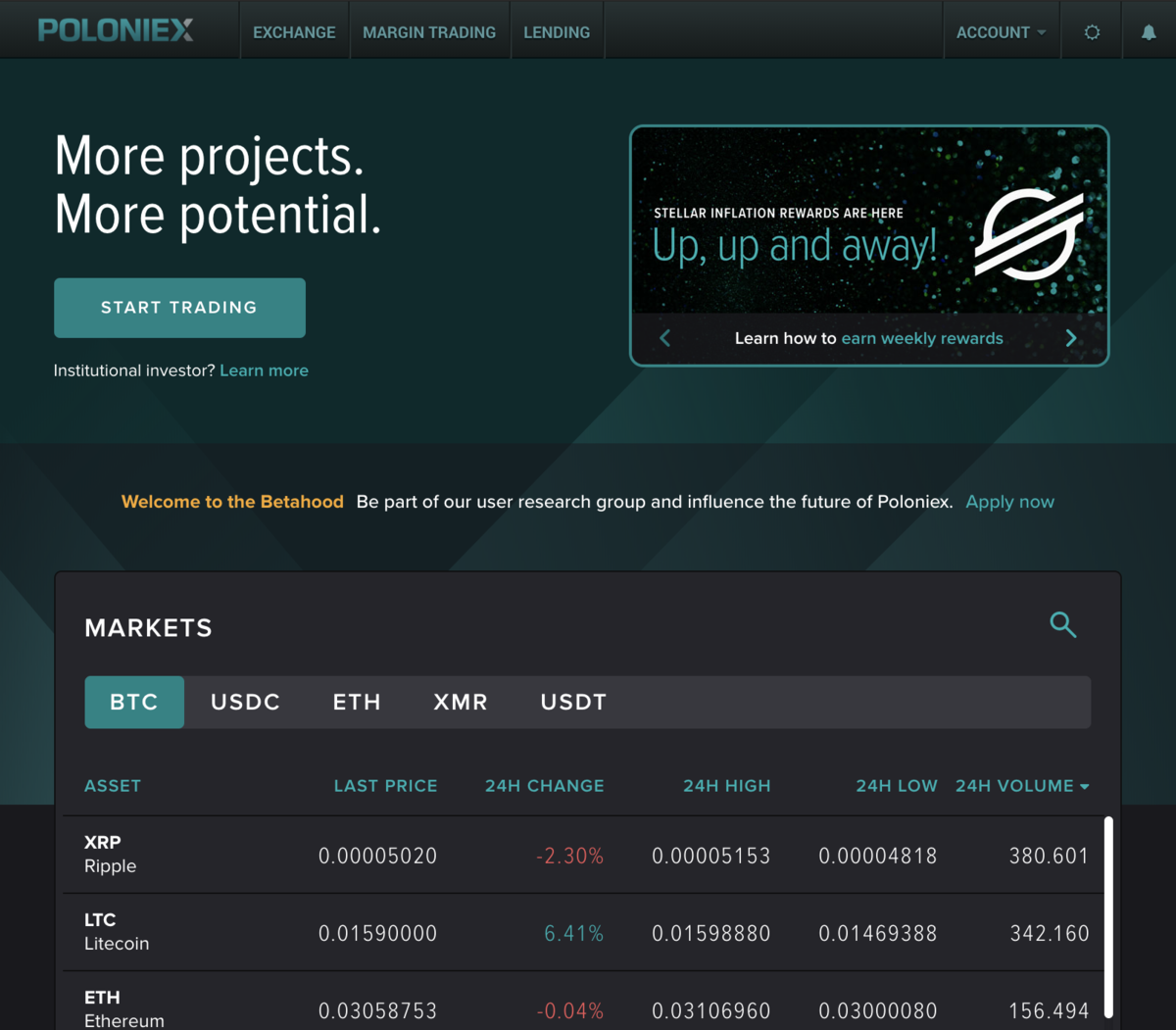Viewport: 1176px width, 1030px height.
Task: Open earn weekly rewards link
Action: click(x=922, y=338)
